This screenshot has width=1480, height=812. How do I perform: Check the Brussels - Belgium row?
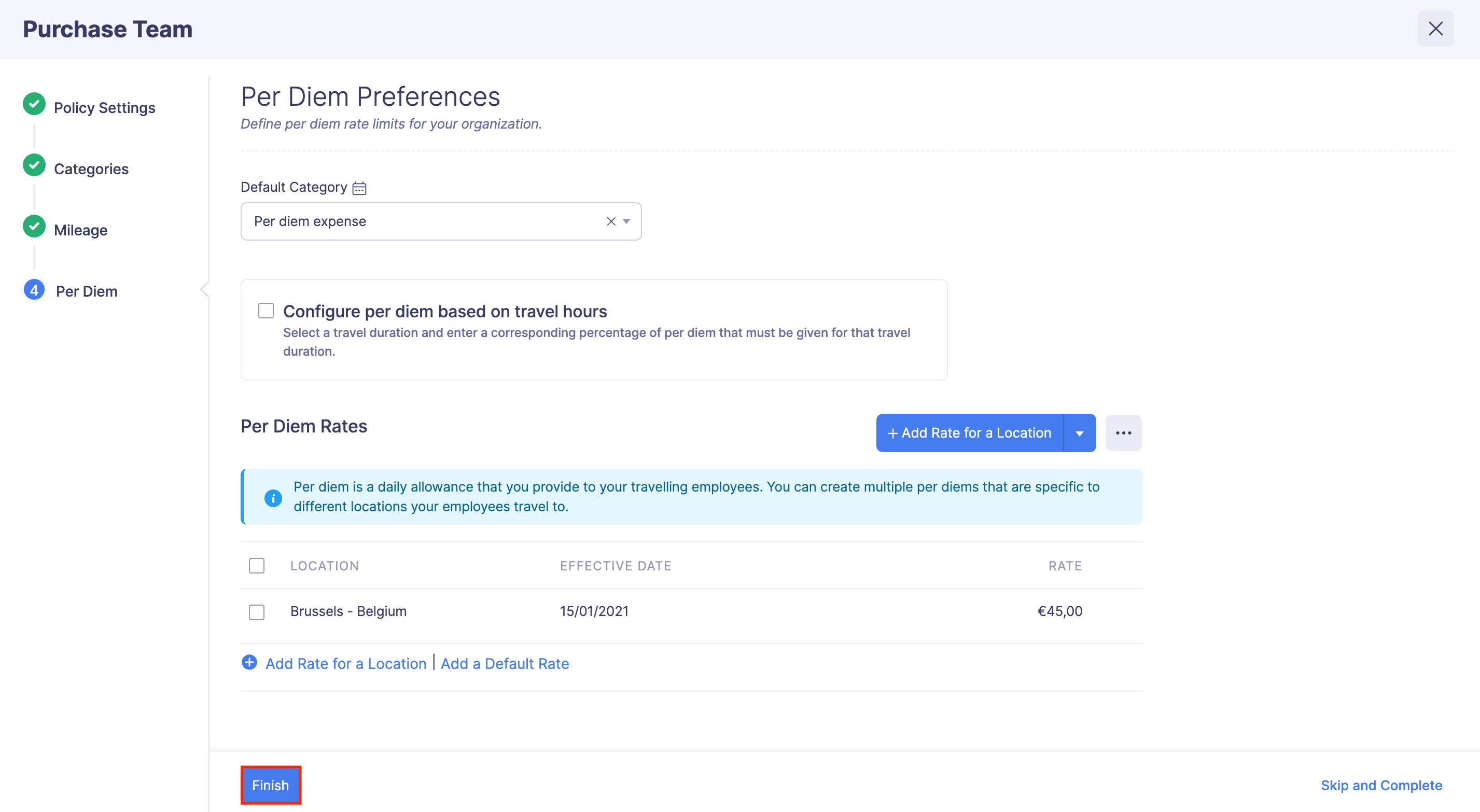click(x=256, y=611)
